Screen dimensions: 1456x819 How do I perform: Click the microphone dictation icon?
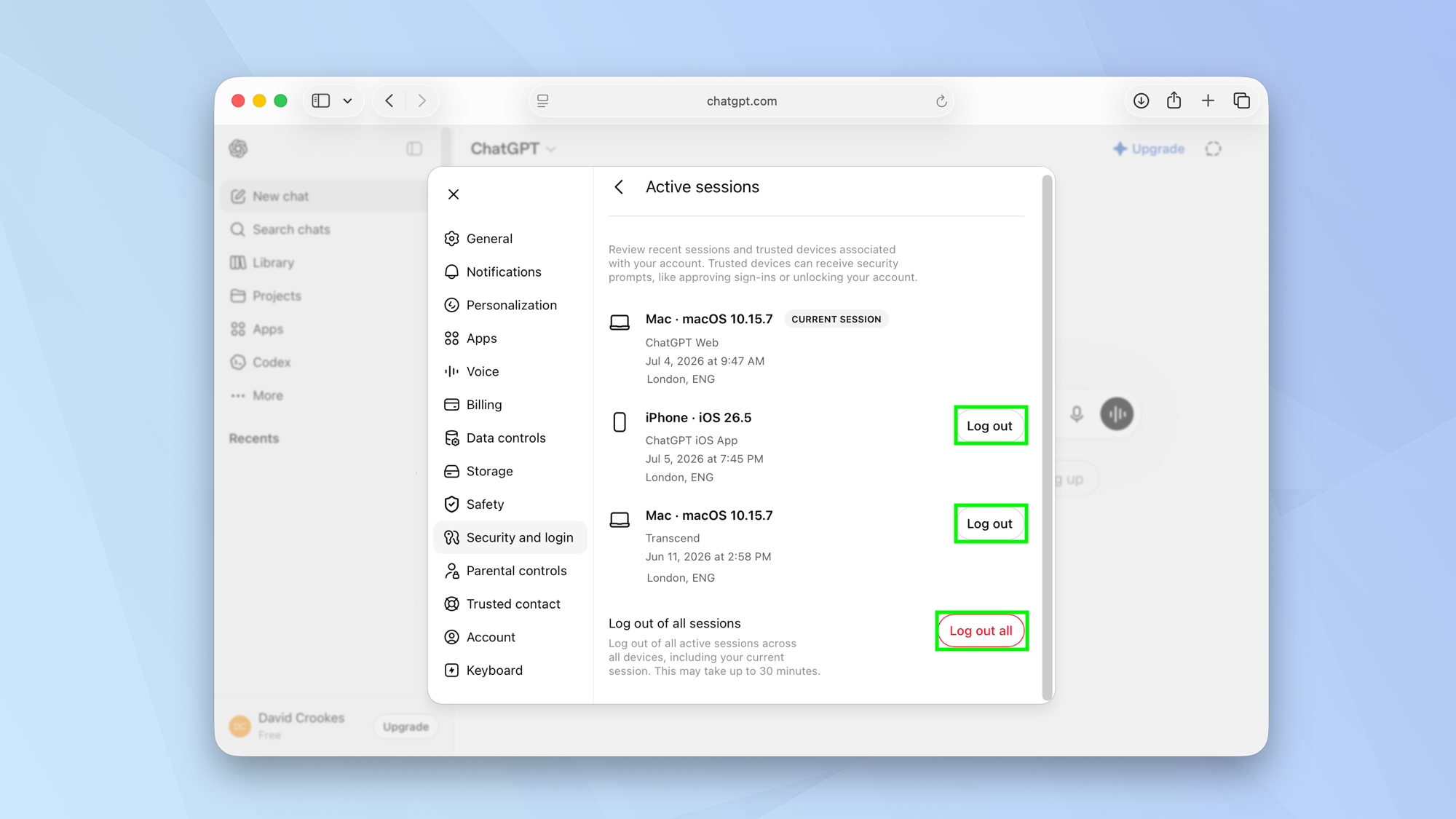[x=1077, y=414]
